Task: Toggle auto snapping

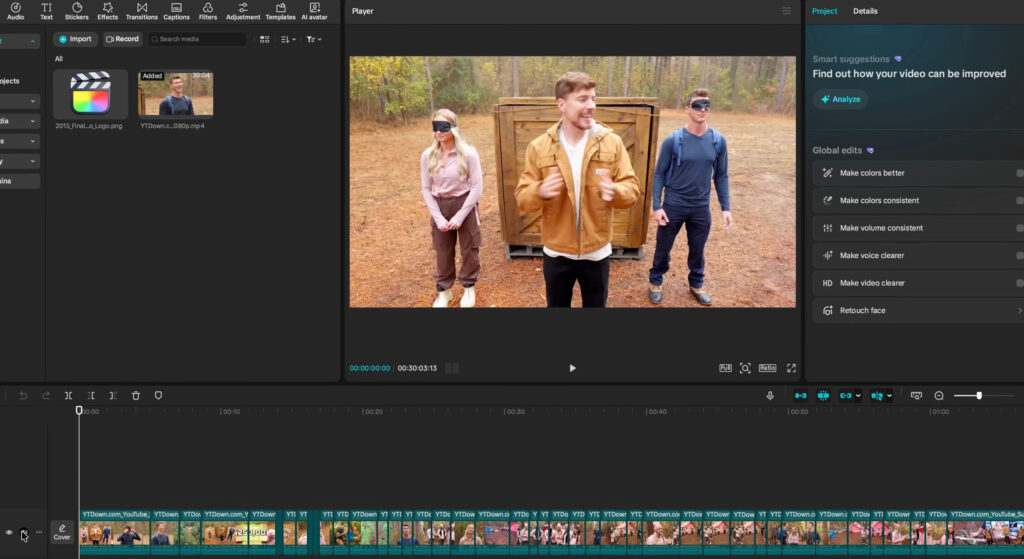Action: tap(823, 396)
